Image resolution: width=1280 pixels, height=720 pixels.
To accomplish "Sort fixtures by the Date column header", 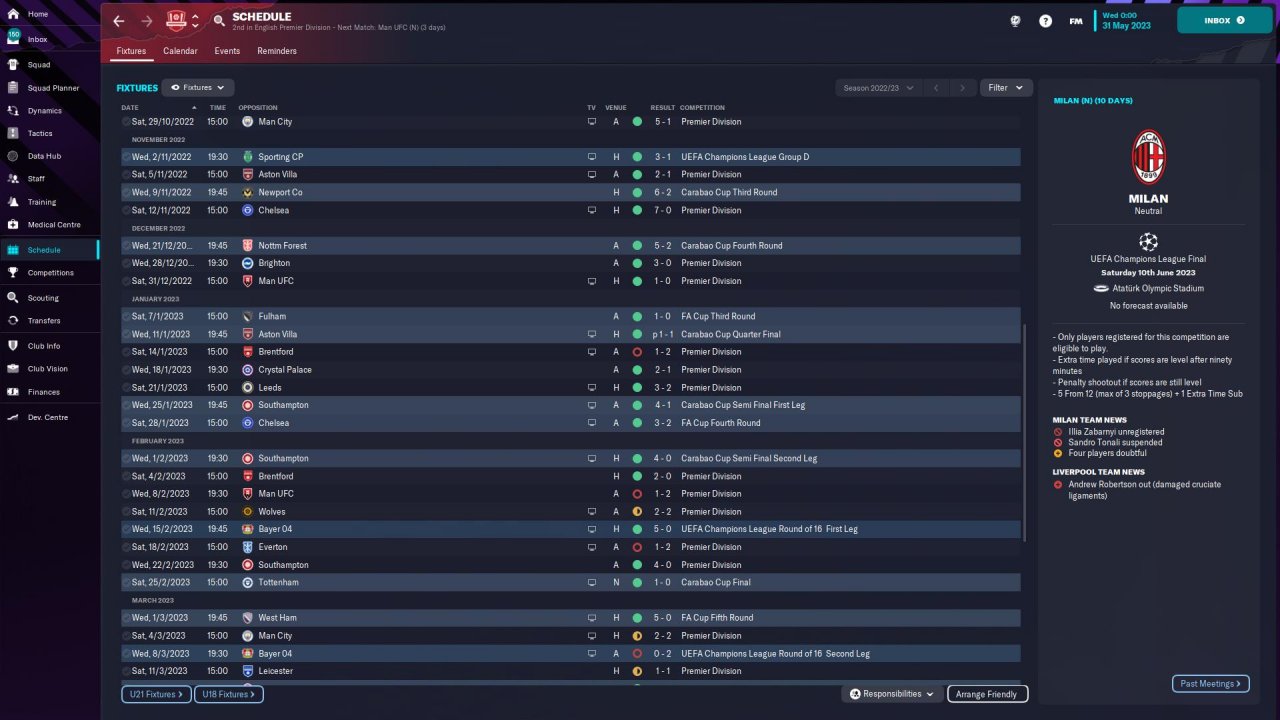I will (x=130, y=107).
